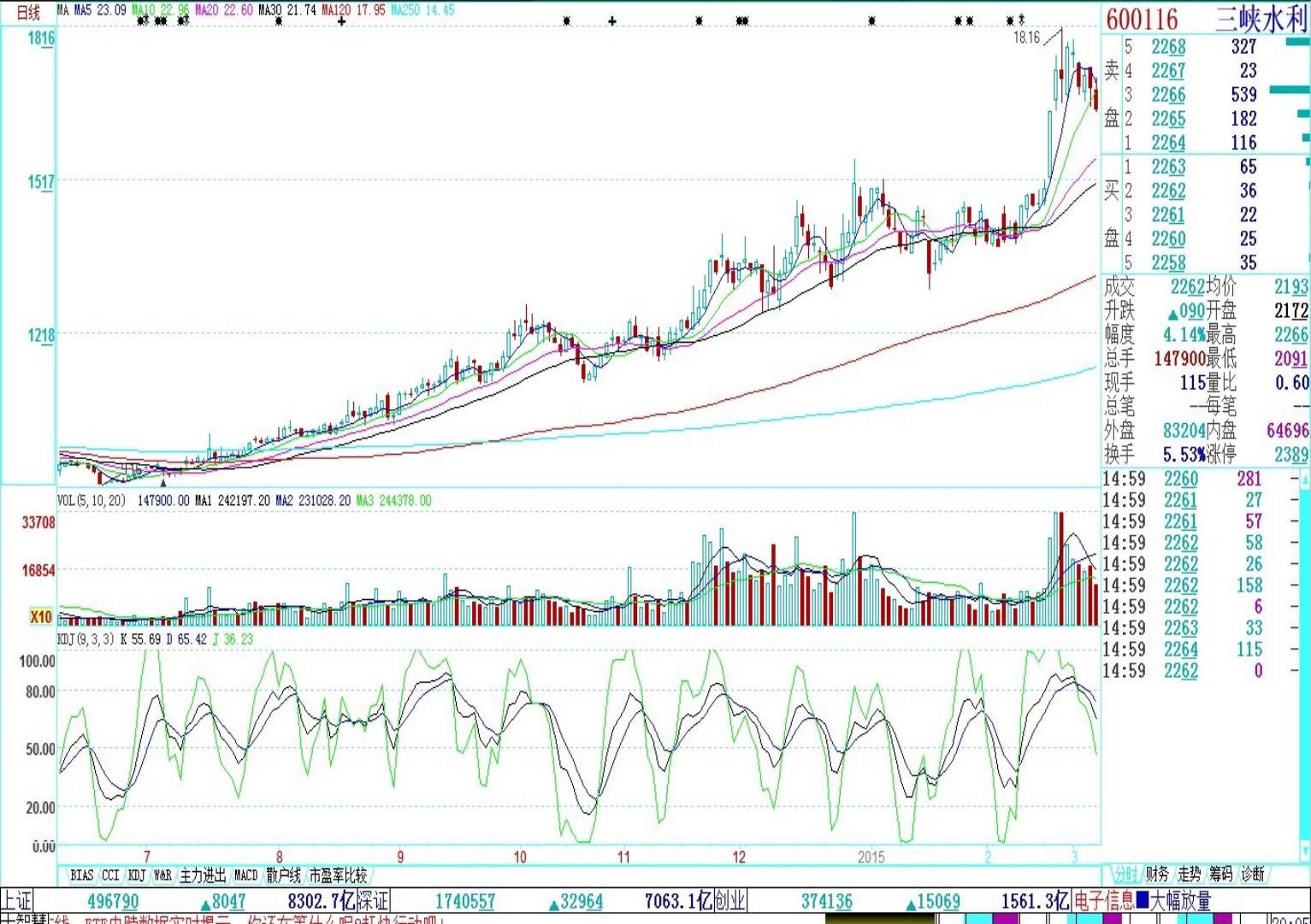Click the 上证 index up-triangle icon
This screenshot has width=1311, height=924.
pyautogui.click(x=205, y=903)
